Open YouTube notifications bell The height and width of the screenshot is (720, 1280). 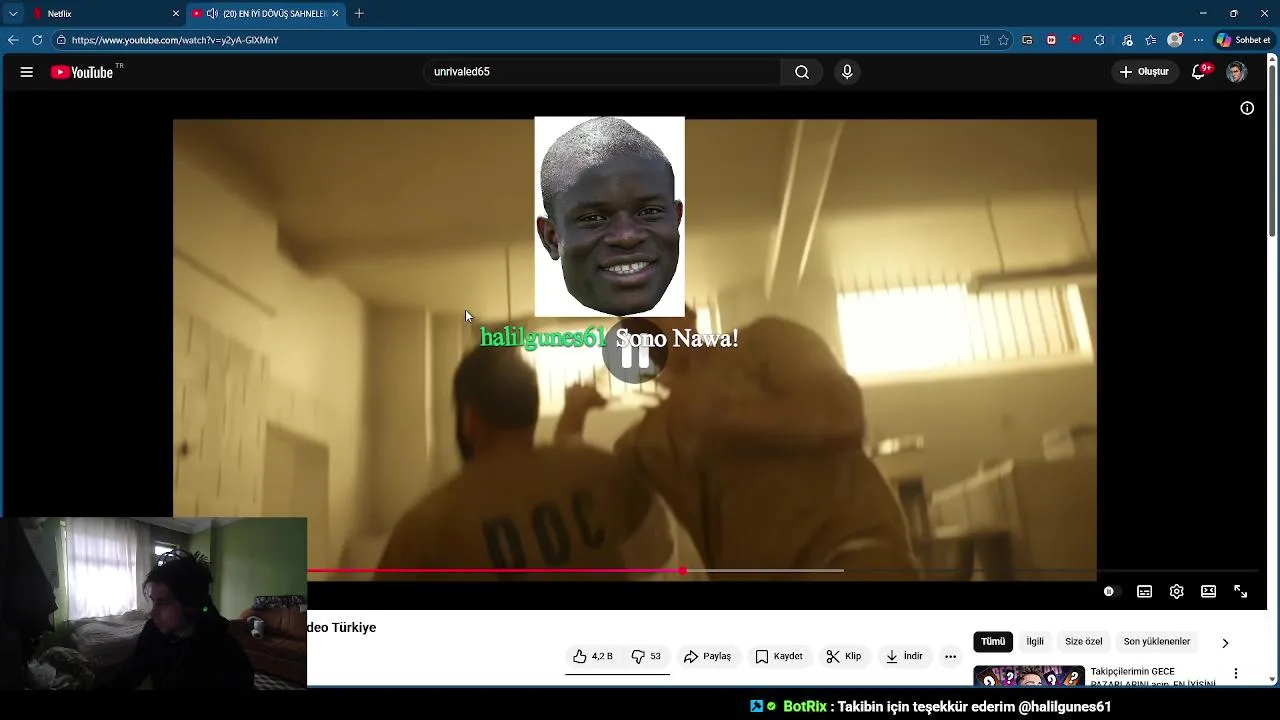[1199, 72]
